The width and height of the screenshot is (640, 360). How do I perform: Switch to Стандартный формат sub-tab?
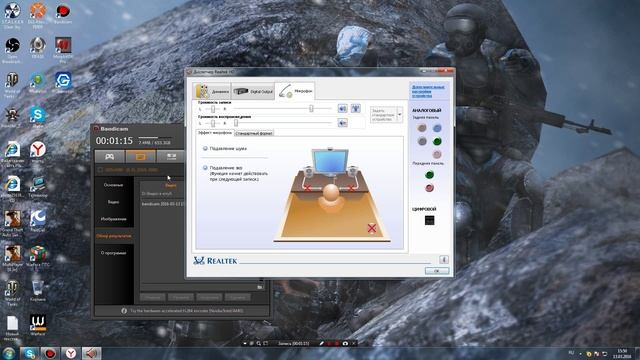pos(254,133)
